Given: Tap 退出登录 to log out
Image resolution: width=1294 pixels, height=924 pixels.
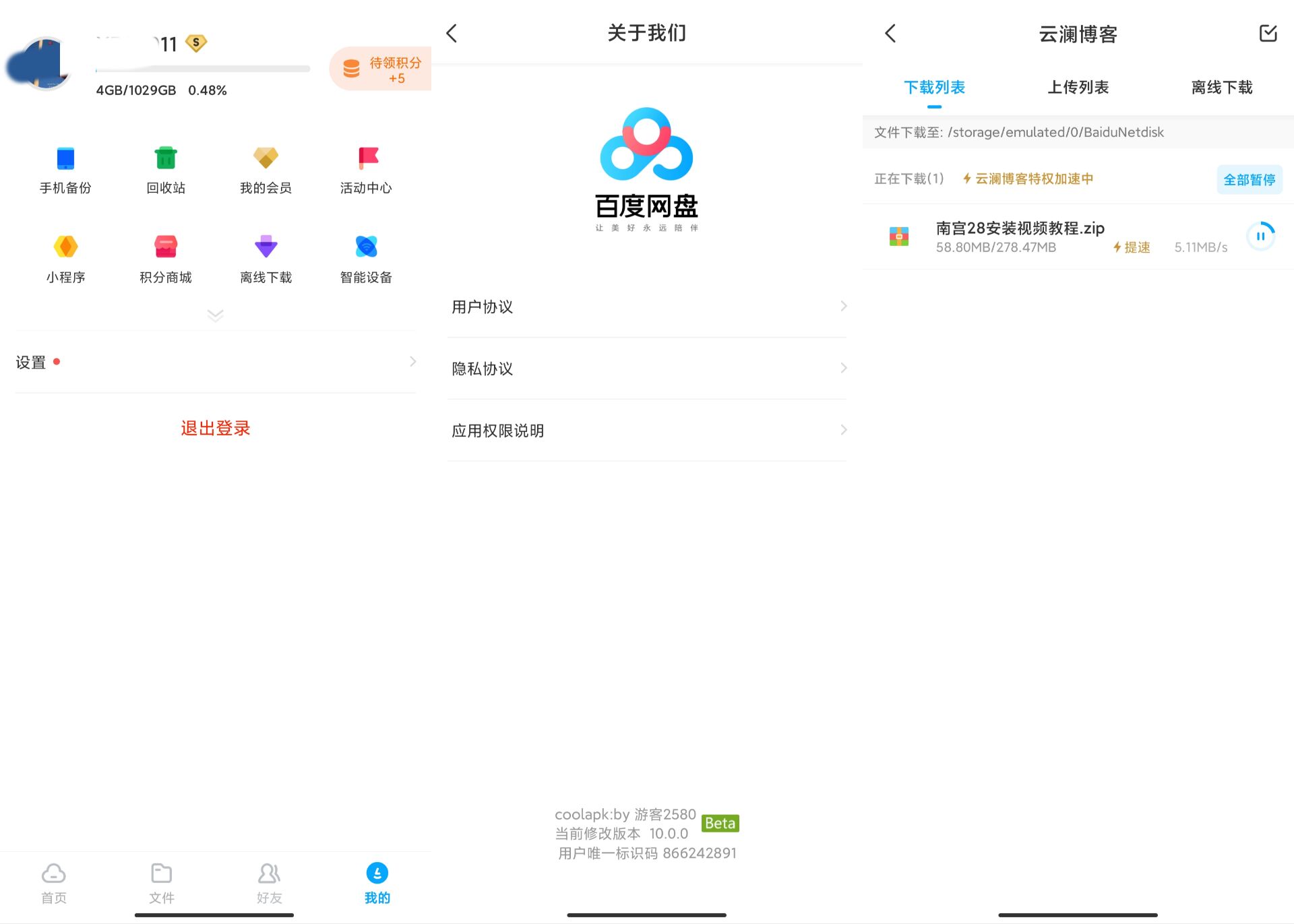Looking at the screenshot, I should pos(214,427).
